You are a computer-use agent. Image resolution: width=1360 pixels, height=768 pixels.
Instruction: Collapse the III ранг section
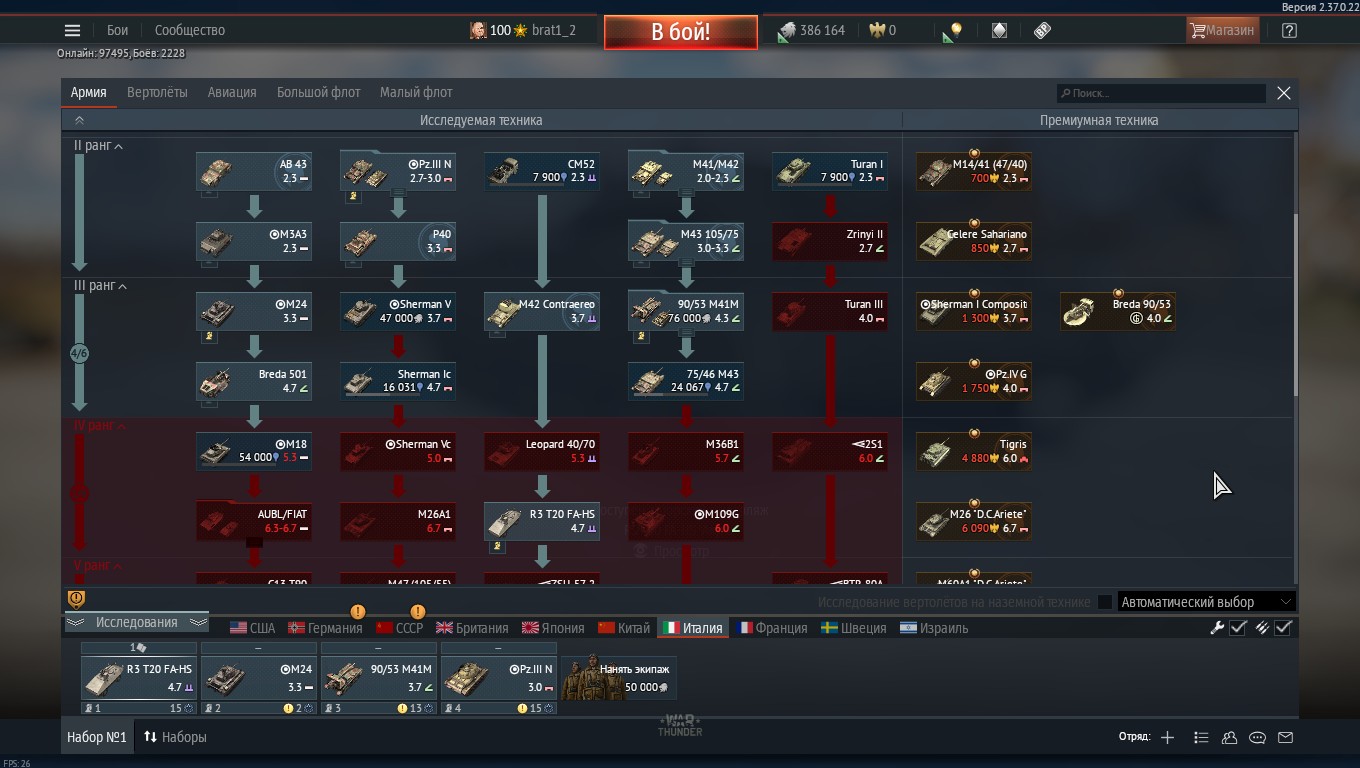pos(100,286)
